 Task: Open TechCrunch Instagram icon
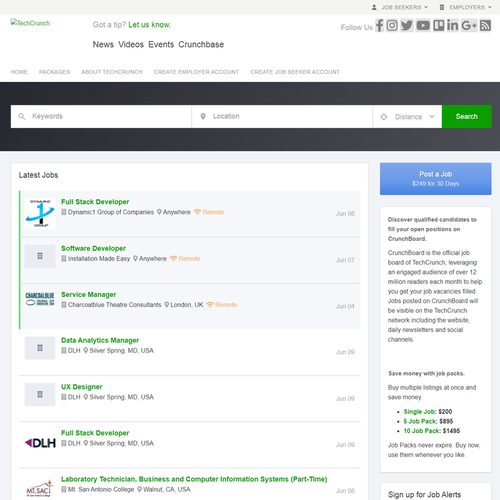392,25
